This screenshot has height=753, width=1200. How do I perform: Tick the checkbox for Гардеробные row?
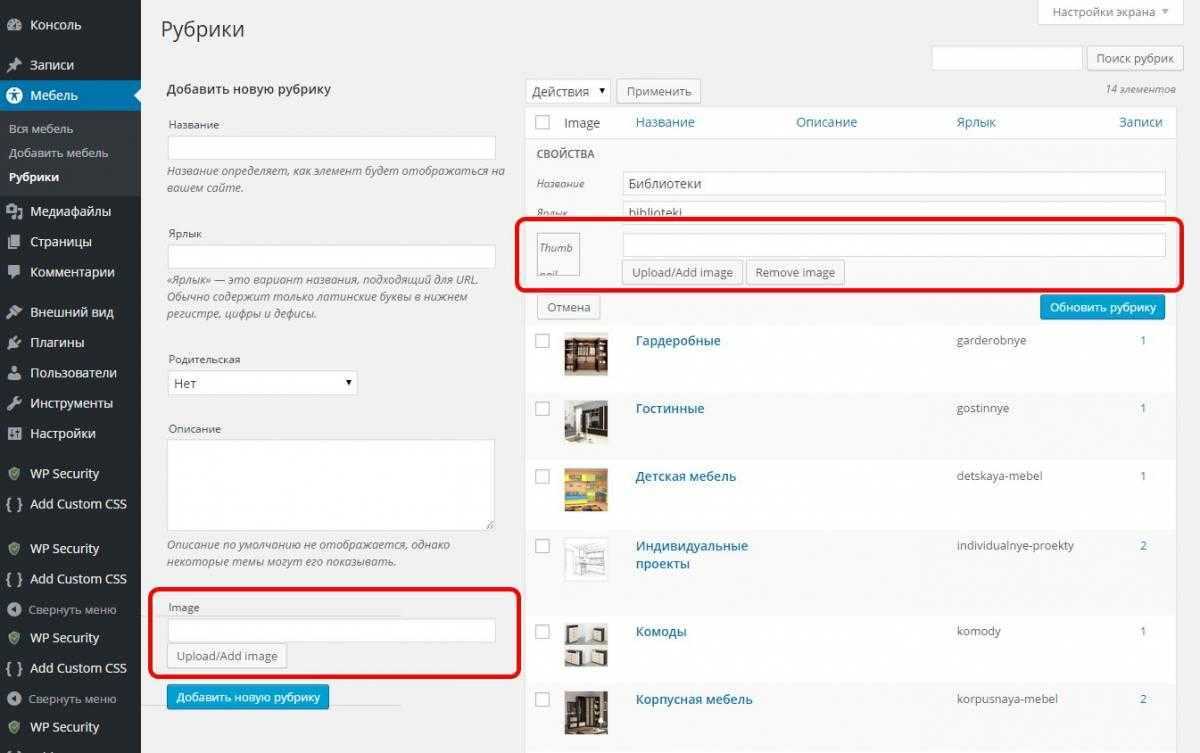[542, 341]
